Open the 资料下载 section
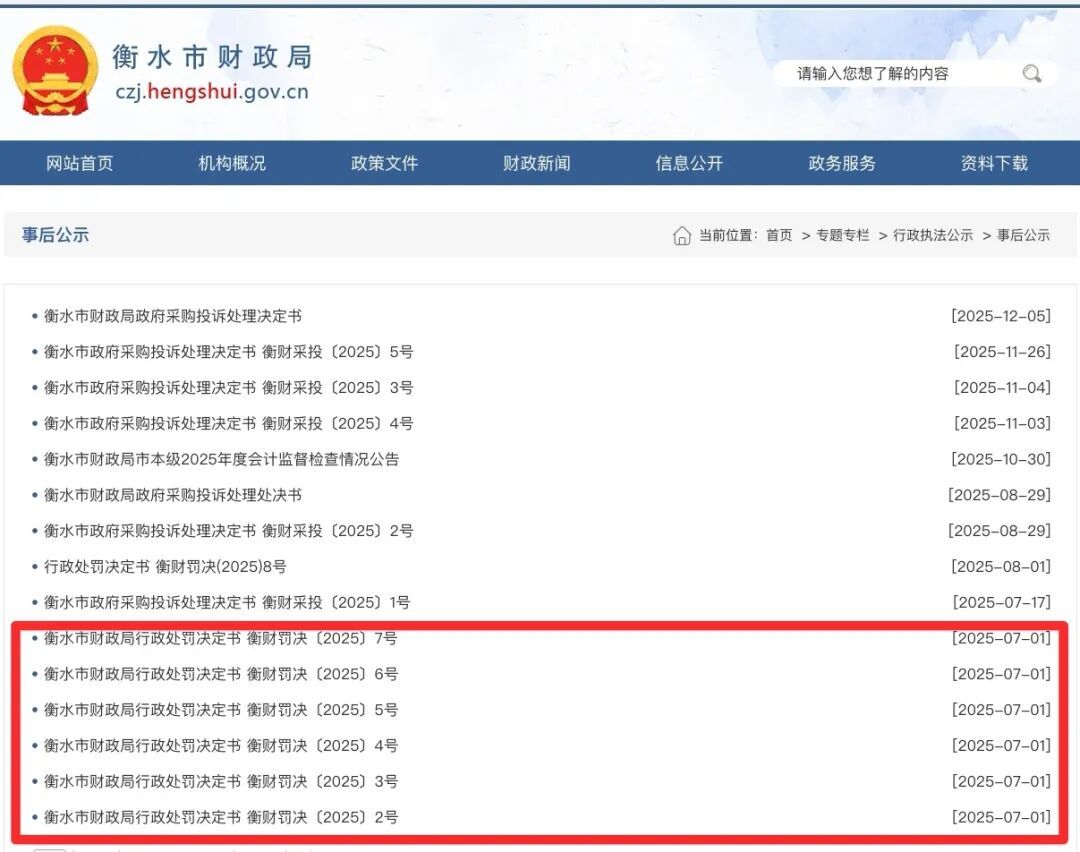Image resolution: width=1080 pixels, height=852 pixels. [x=994, y=163]
